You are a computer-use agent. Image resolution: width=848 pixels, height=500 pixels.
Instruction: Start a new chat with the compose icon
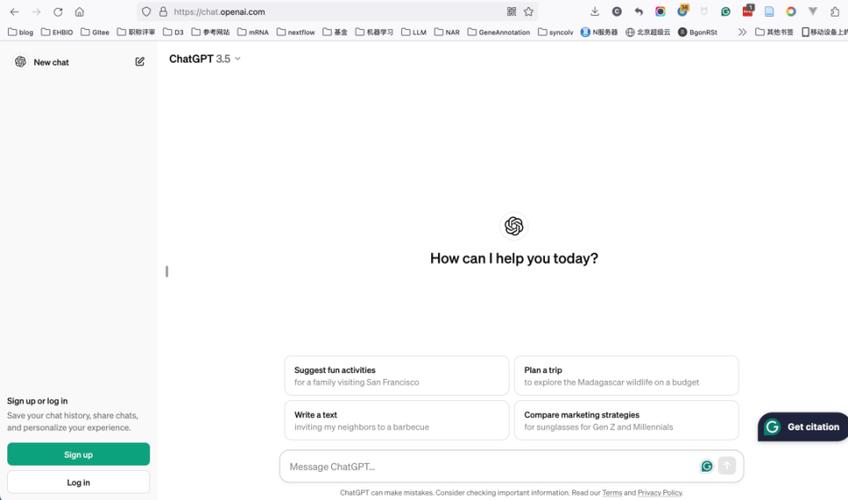[x=140, y=62]
